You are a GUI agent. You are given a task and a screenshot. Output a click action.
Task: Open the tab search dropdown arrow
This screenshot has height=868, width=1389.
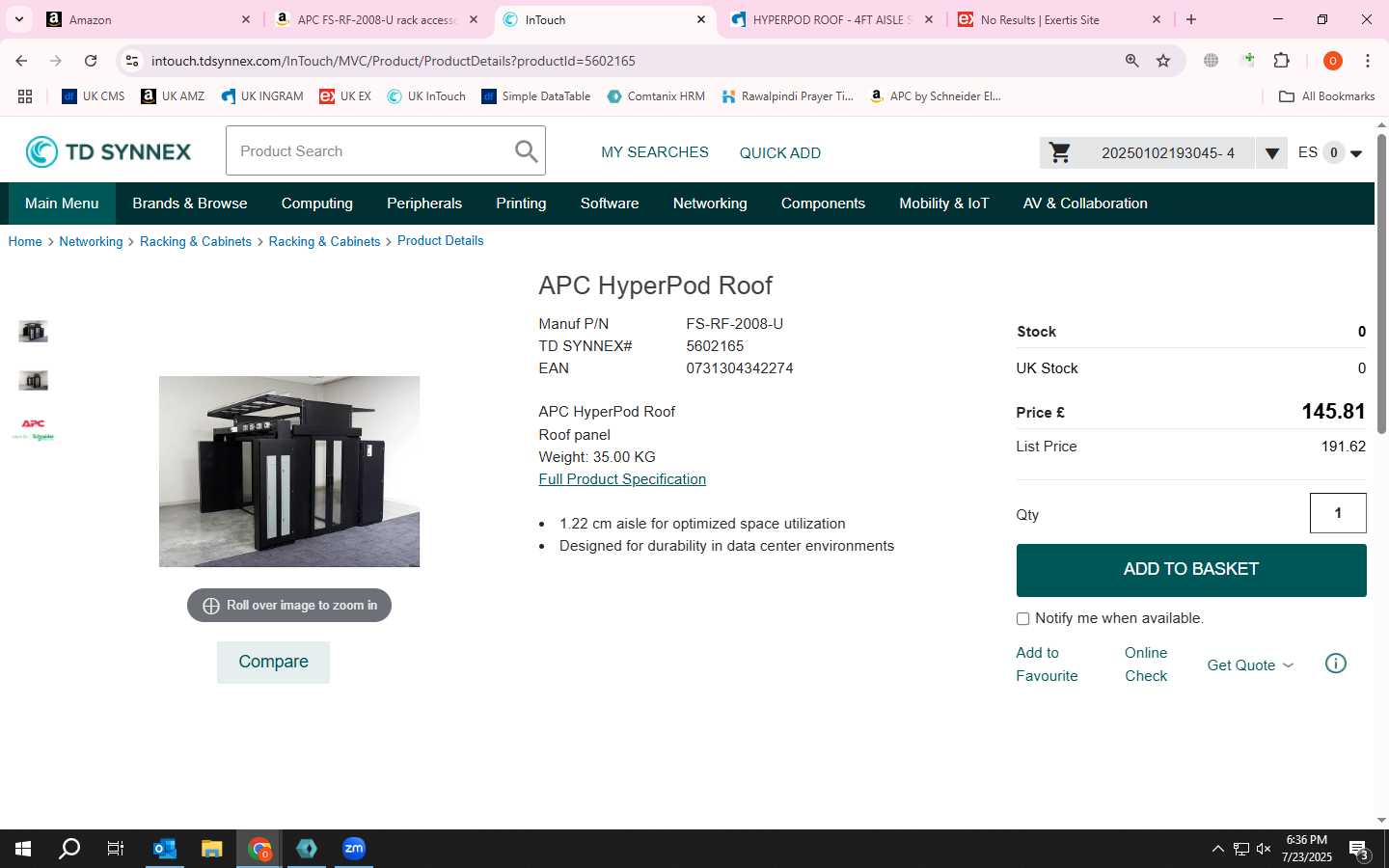18,19
